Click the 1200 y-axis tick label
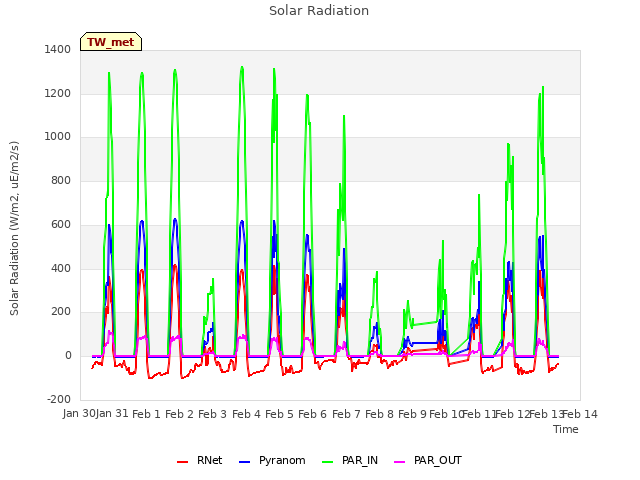Viewport: 640px width, 480px height. pyautogui.click(x=58, y=93)
